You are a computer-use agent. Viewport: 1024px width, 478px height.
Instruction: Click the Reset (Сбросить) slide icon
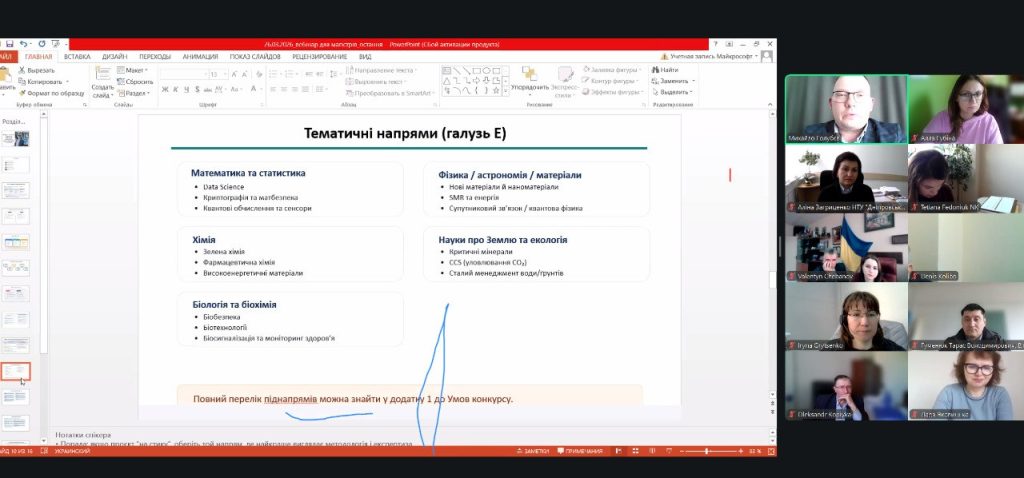click(121, 81)
